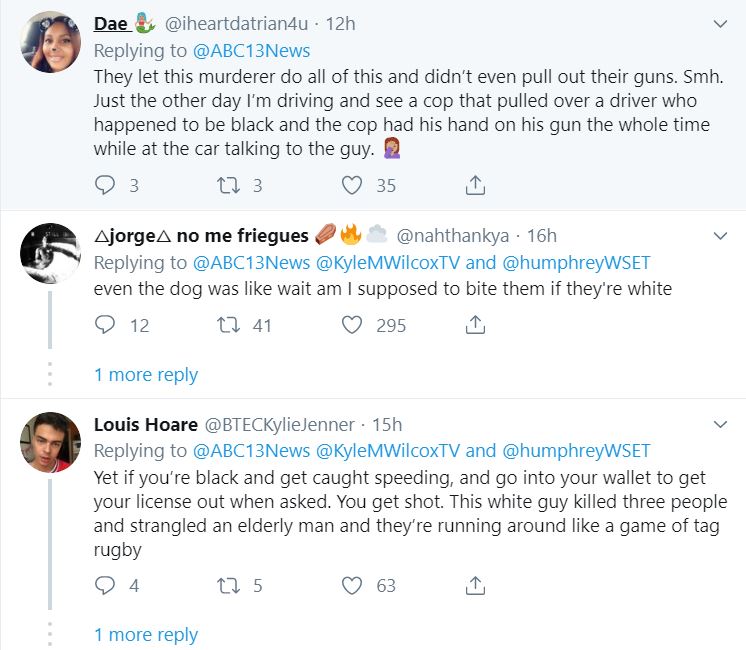Open @ABC13News link in Dae's tweet
746x650 pixels.
point(251,50)
